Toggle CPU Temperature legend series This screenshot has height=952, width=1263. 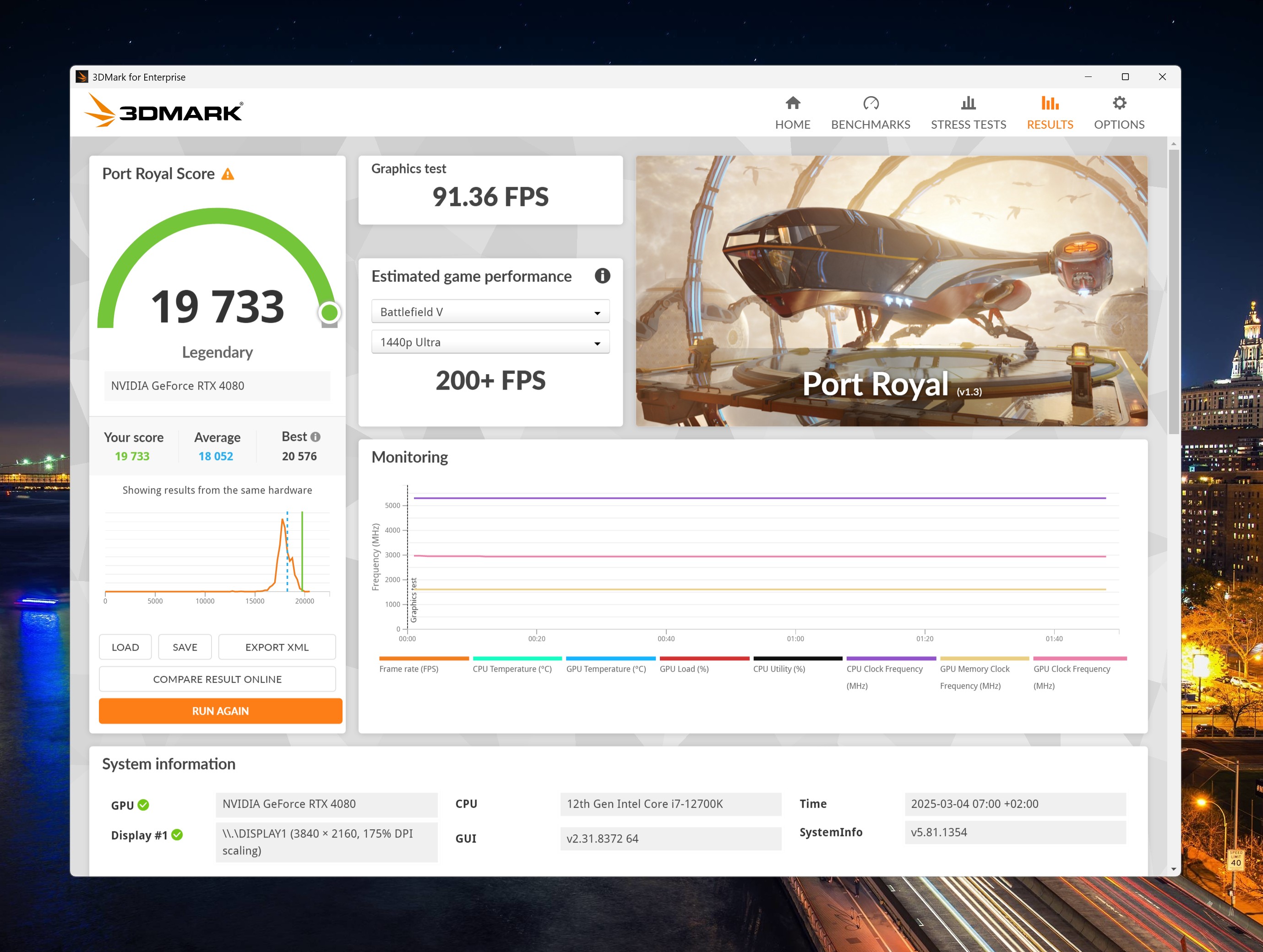(x=517, y=665)
